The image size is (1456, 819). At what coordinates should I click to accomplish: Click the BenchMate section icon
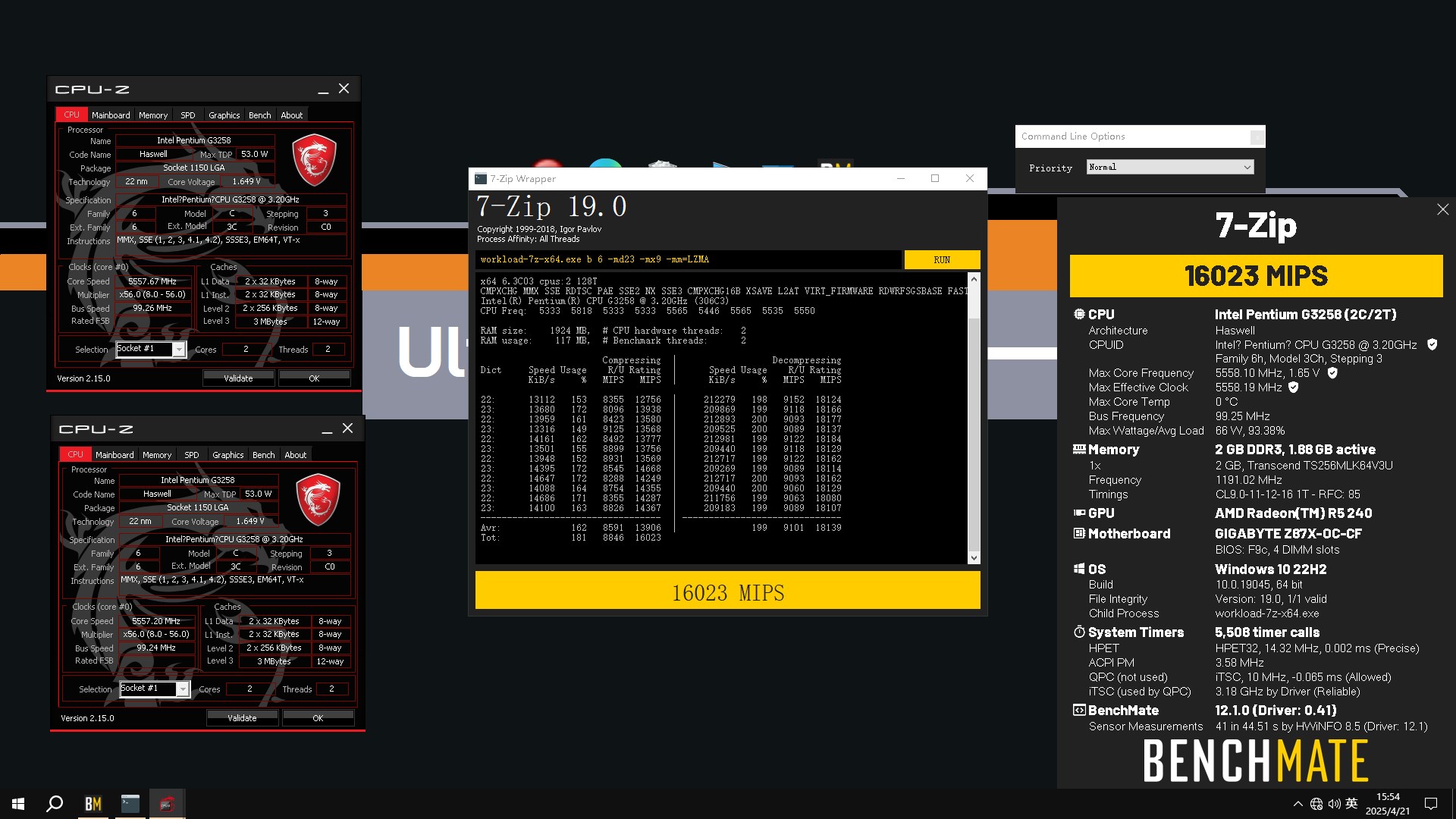click(1079, 710)
